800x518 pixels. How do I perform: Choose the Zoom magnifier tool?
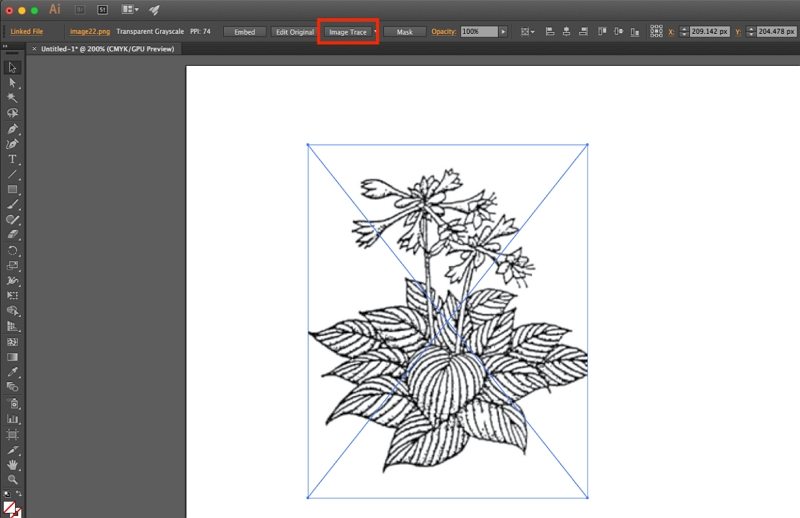point(13,480)
